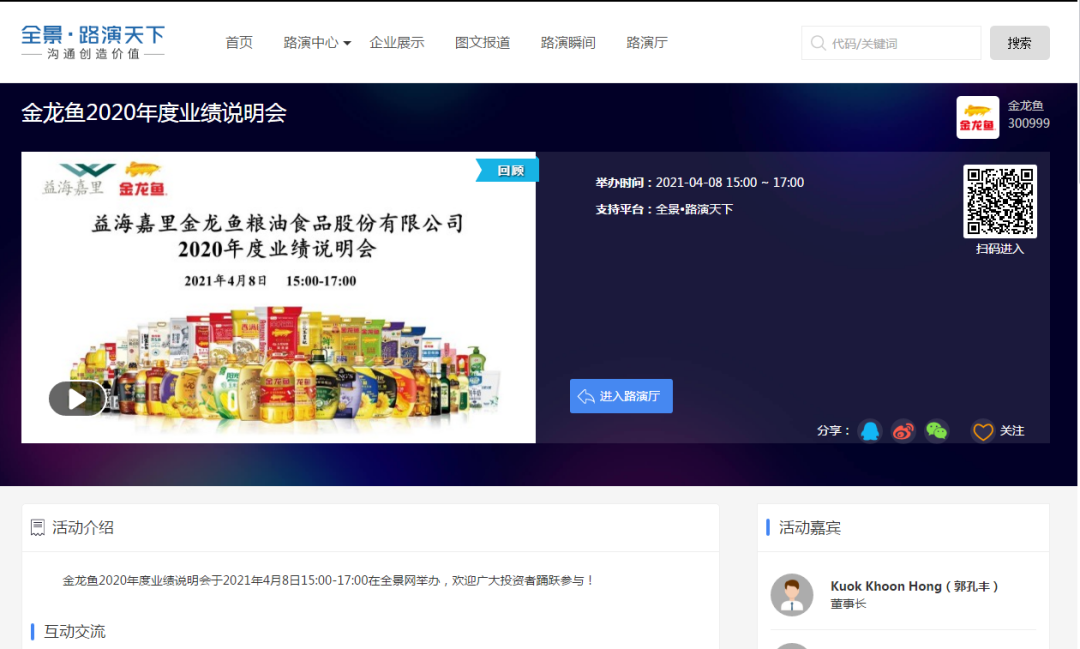Viewport: 1080px width, 649px height.
Task: Click the 进入路演厅 button
Action: coord(621,396)
